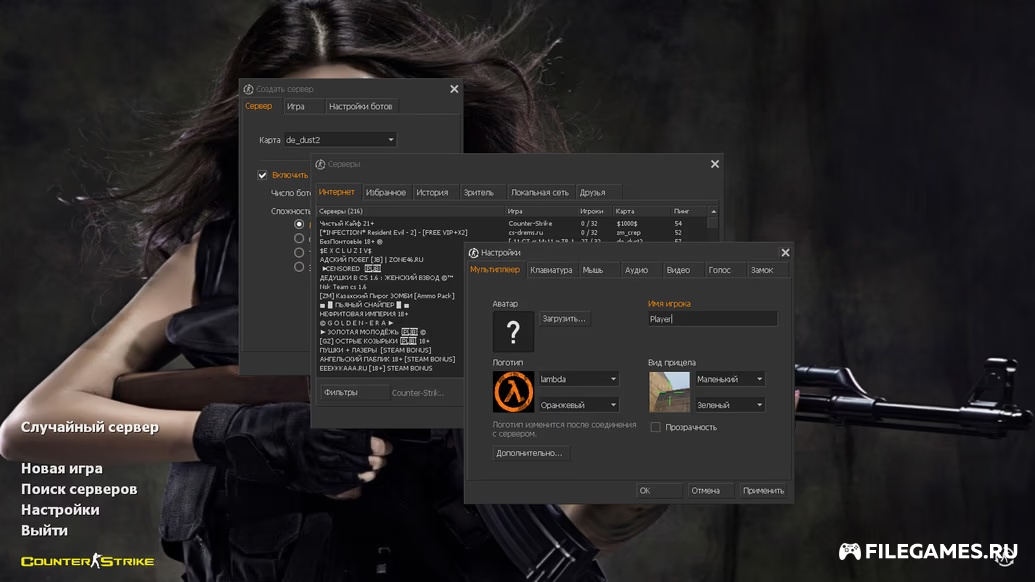Screen dimensions: 1035x582
Task: Select the first Сложность radio button
Action: click(x=299, y=224)
